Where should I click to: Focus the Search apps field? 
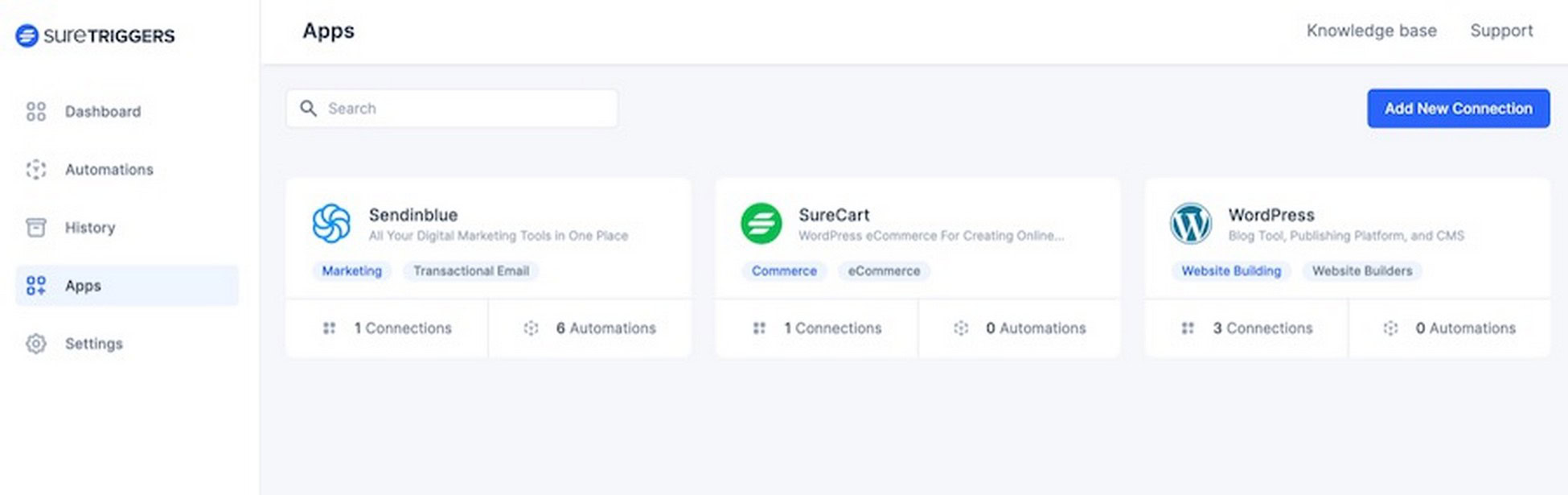tap(452, 108)
